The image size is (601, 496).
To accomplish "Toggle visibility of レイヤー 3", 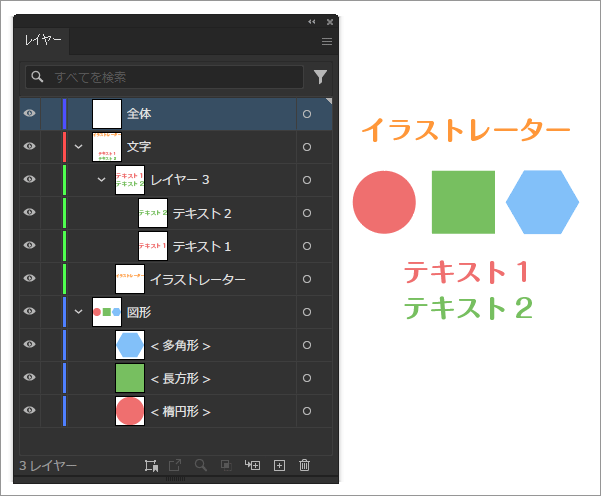I will click(30, 179).
